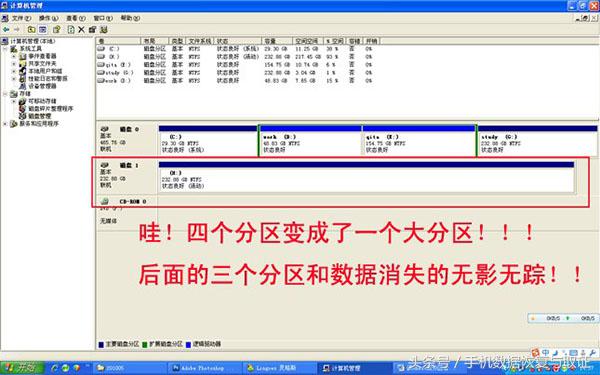Sort by the 状态 column header
The height and width of the screenshot is (375, 600).
(238, 41)
